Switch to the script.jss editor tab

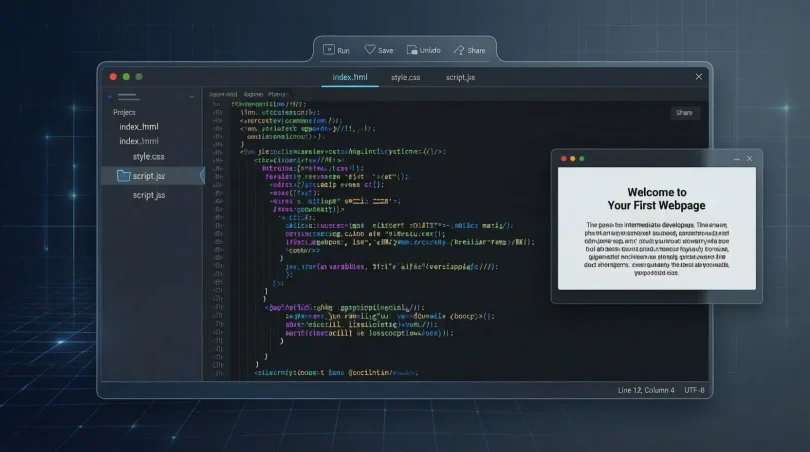tap(460, 77)
